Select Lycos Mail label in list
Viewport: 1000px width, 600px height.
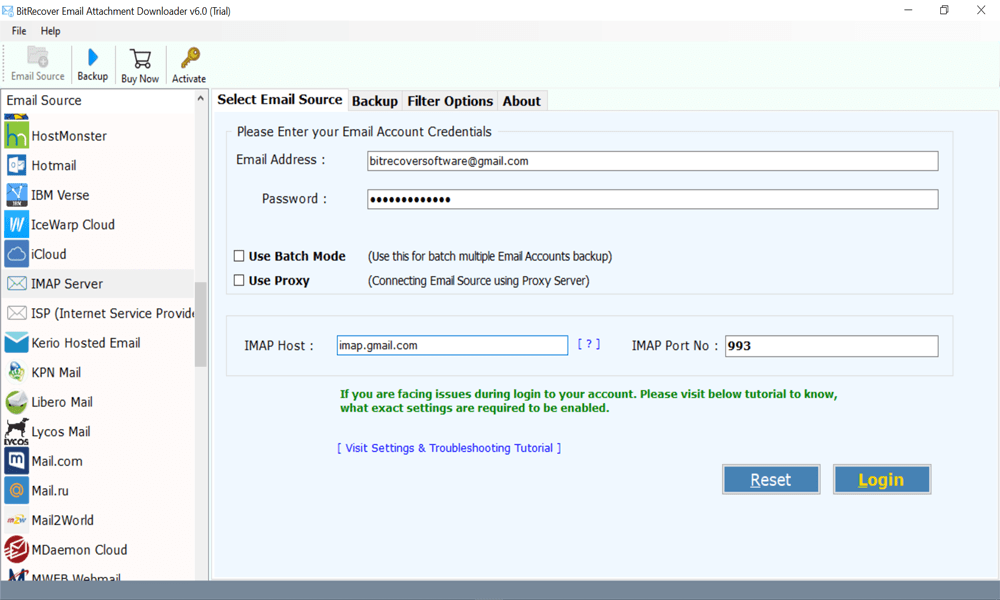[61, 432]
